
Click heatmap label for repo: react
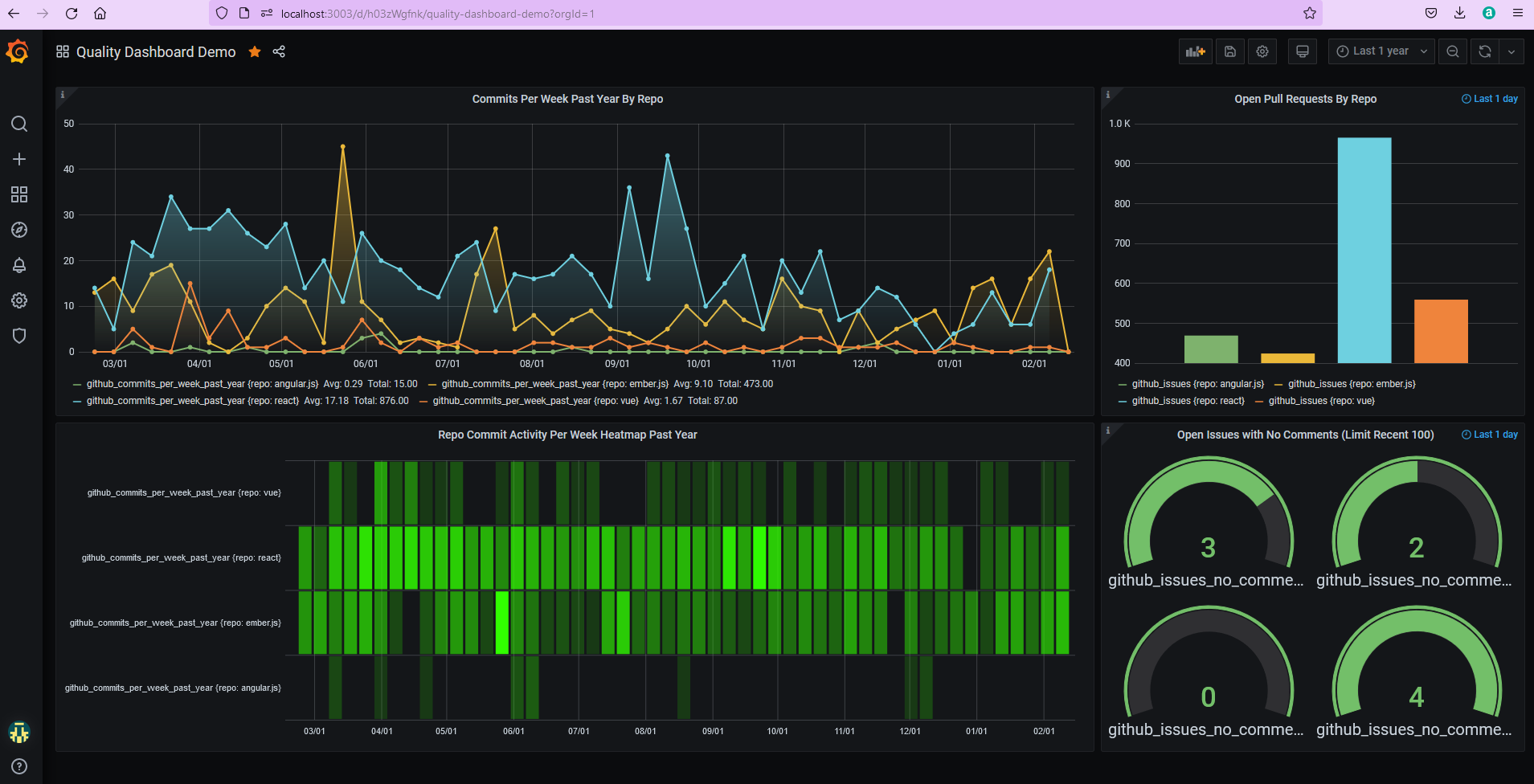click(181, 557)
